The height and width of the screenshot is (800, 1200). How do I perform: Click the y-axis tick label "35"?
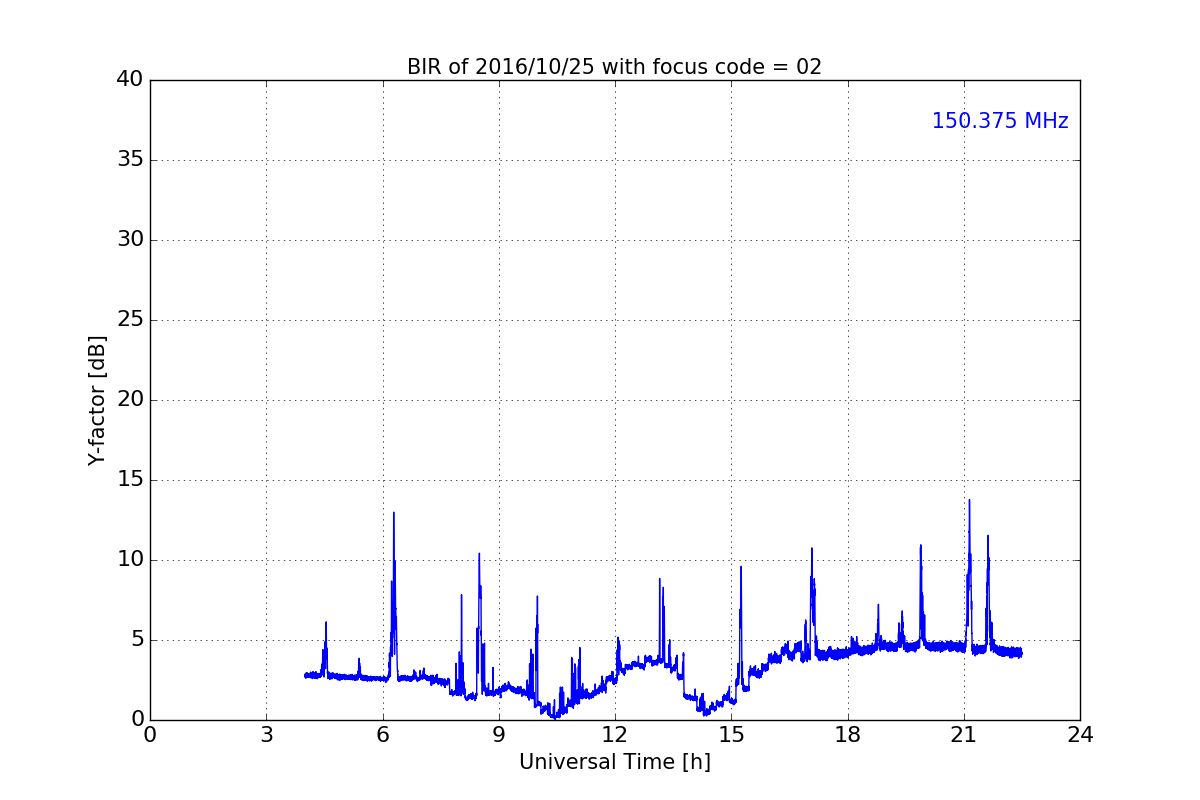[129, 160]
